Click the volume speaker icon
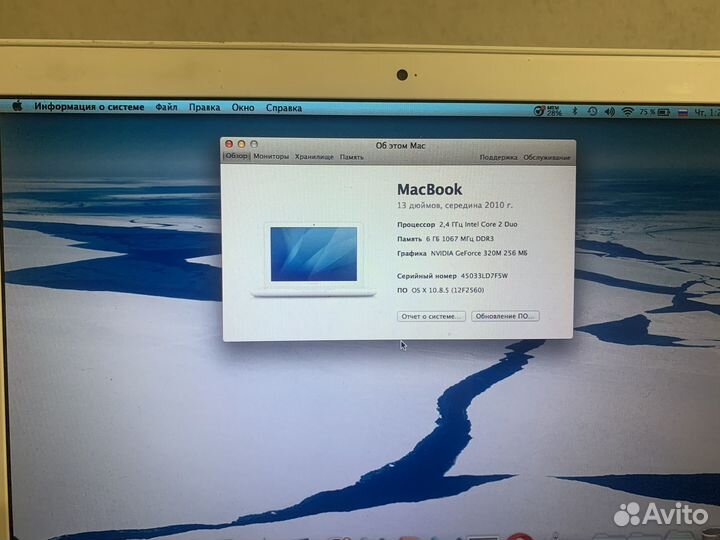The height and width of the screenshot is (540, 720). click(x=609, y=112)
